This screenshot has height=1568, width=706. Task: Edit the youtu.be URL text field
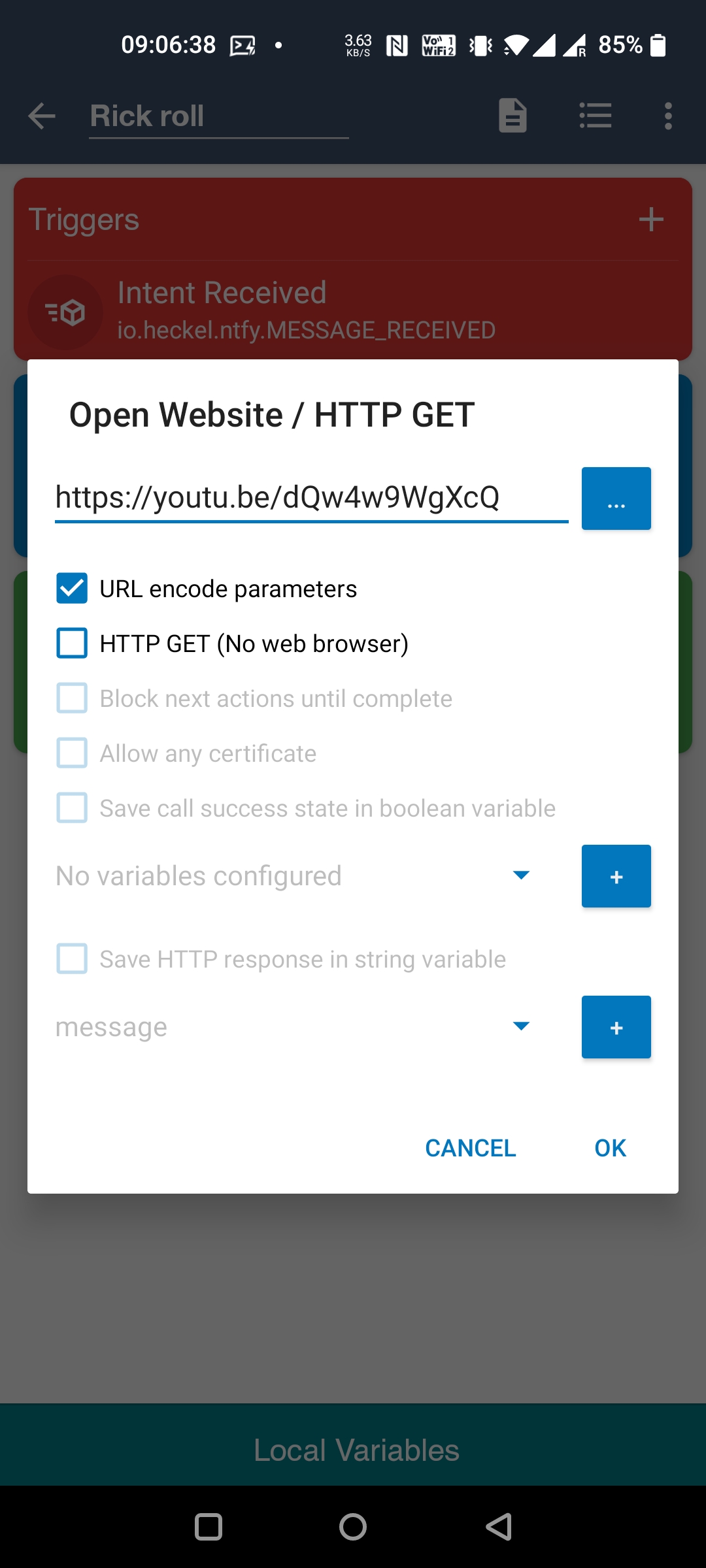click(311, 498)
